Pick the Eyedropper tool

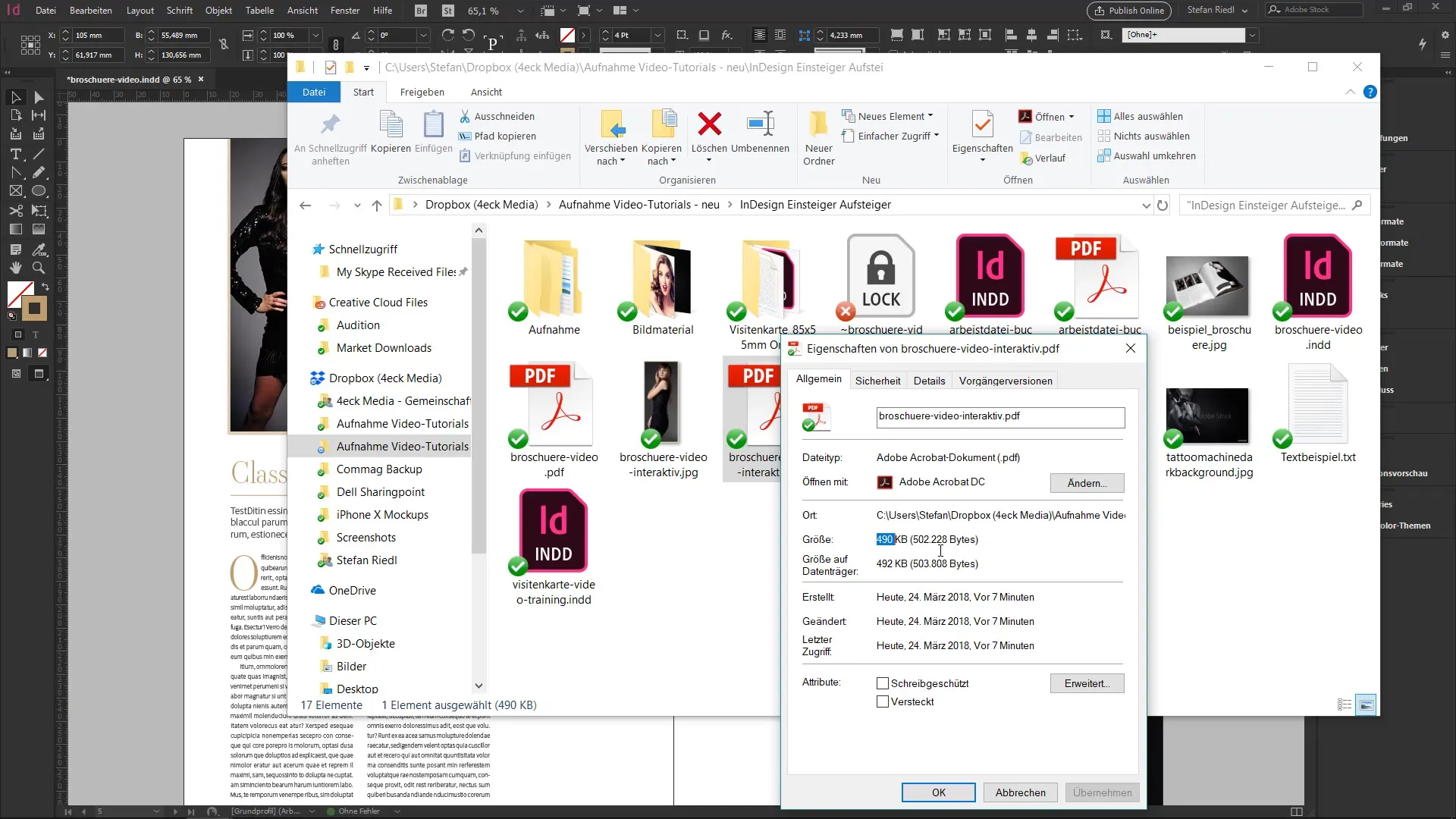click(39, 249)
